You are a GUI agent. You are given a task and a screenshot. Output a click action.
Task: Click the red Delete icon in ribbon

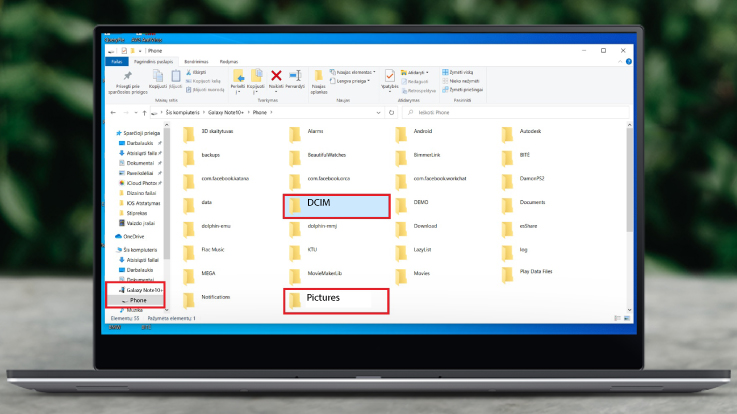pyautogui.click(x=276, y=76)
